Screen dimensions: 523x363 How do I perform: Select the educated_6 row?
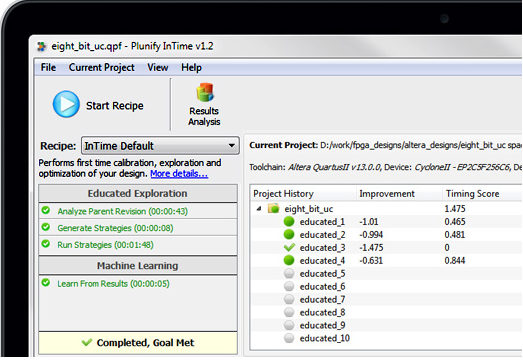click(386, 286)
